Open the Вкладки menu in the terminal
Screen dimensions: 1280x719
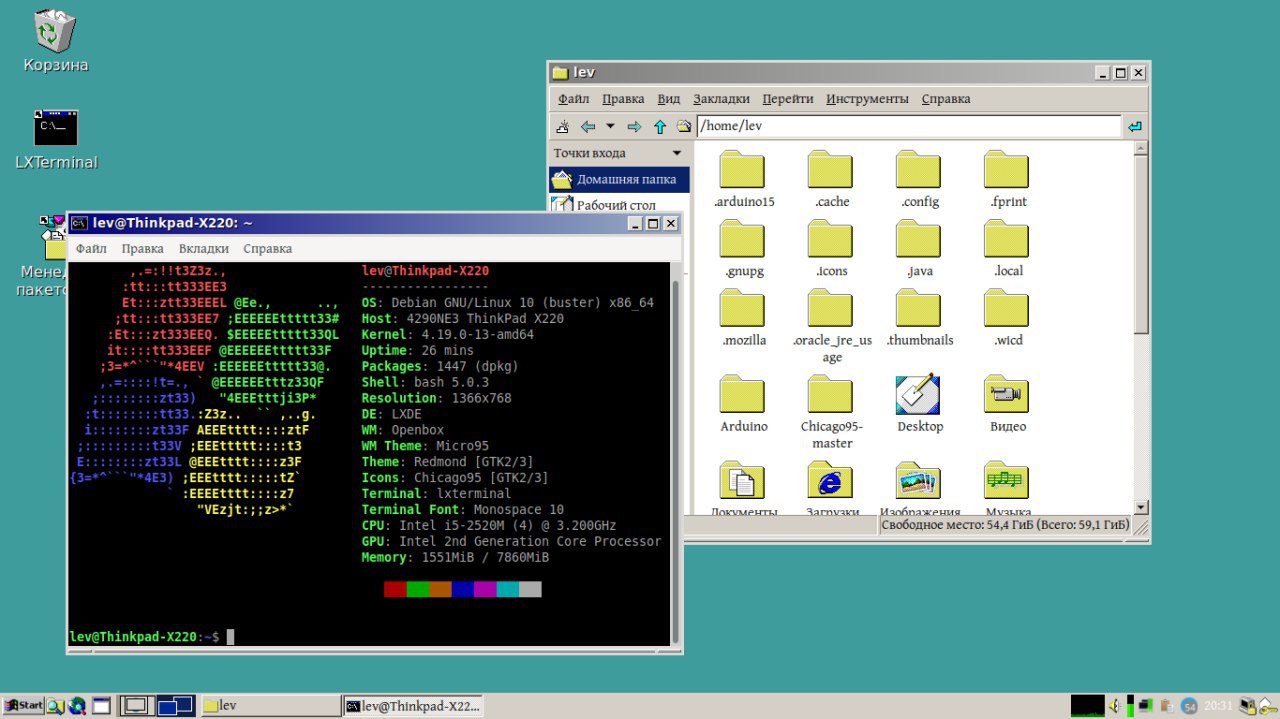pyautogui.click(x=204, y=248)
